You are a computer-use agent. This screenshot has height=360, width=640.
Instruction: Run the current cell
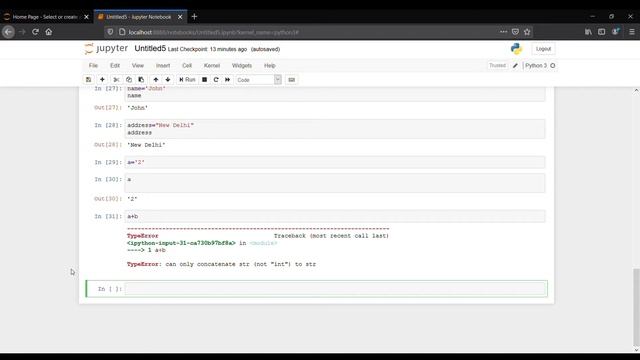coord(187,80)
